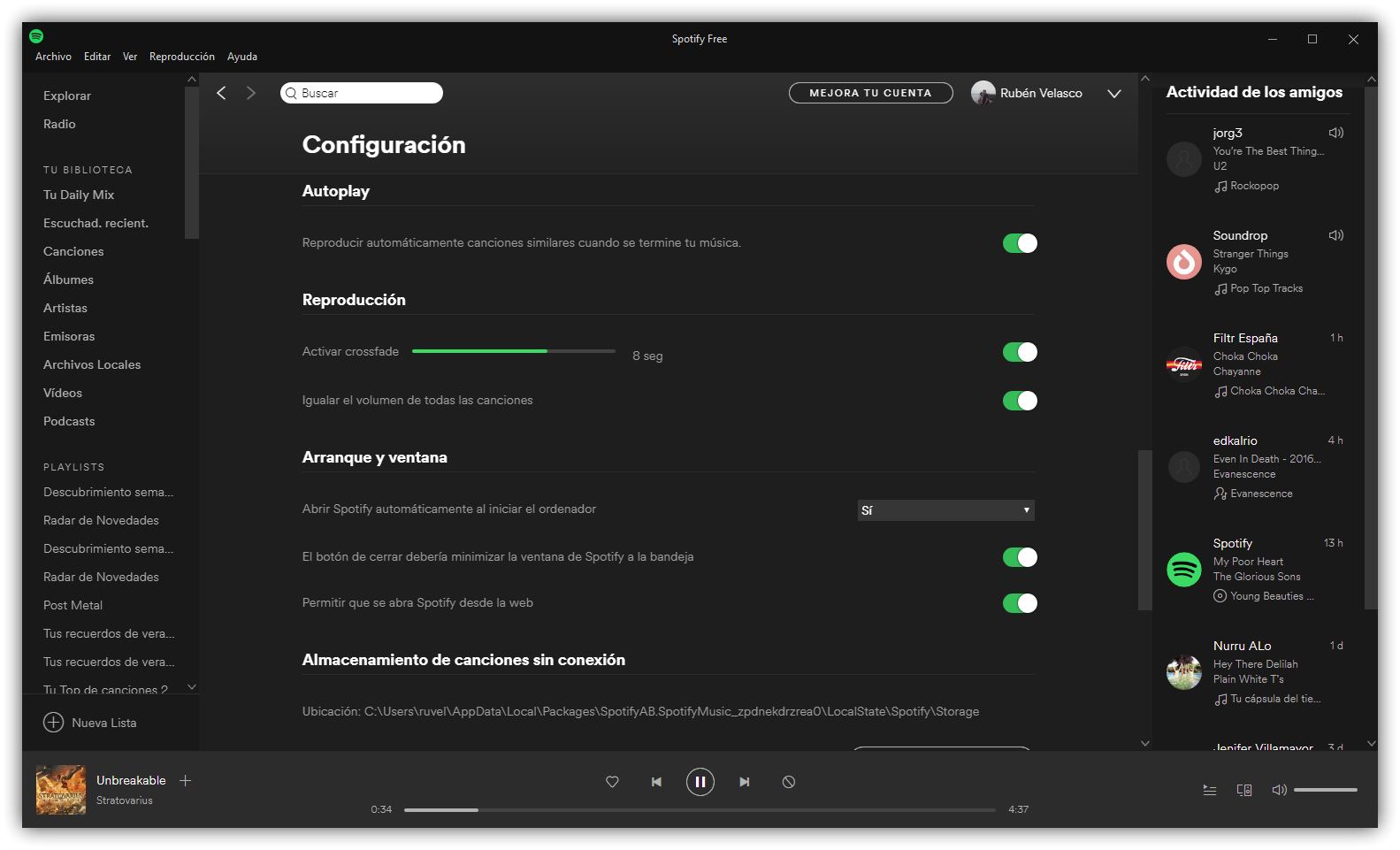Open Podcasts in the sidebar
The image size is (1400, 850).
(69, 421)
